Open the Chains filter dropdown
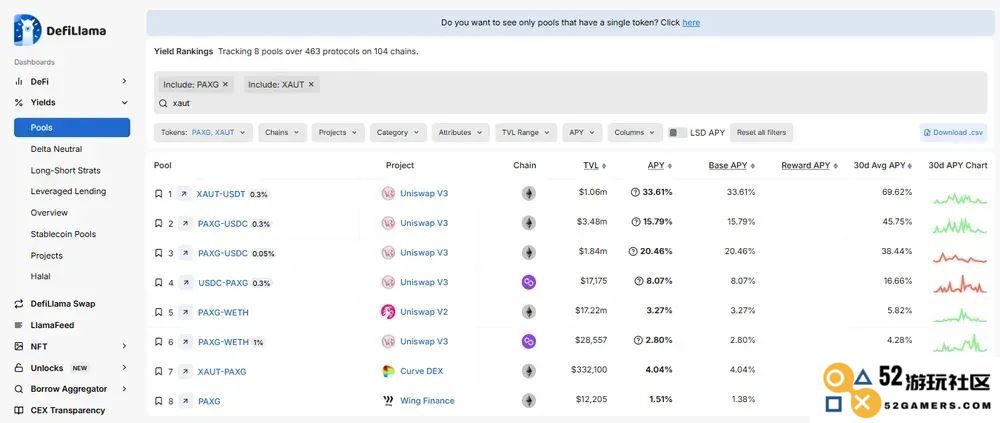This screenshot has width=1000, height=423. click(x=282, y=133)
